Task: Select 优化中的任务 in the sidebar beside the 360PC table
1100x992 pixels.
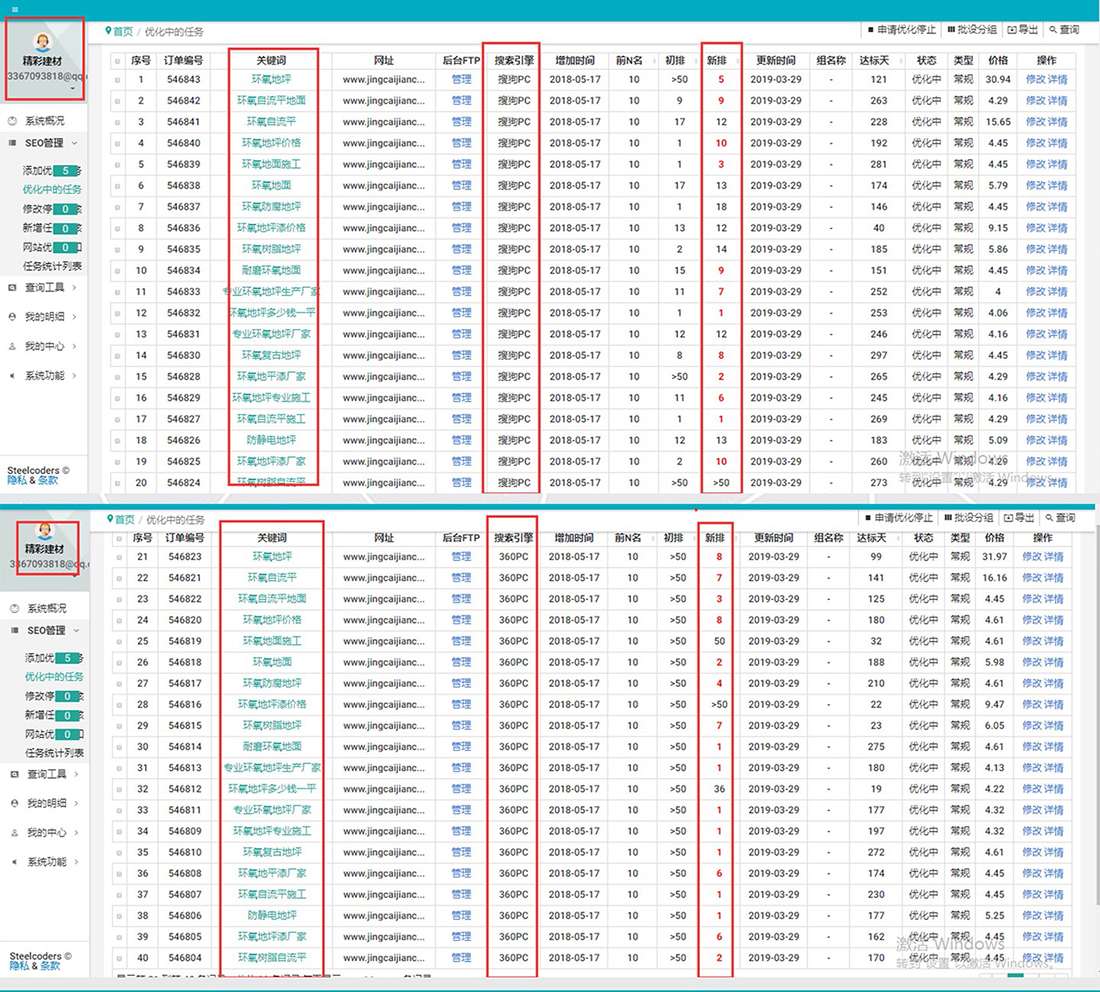Action: point(54,677)
